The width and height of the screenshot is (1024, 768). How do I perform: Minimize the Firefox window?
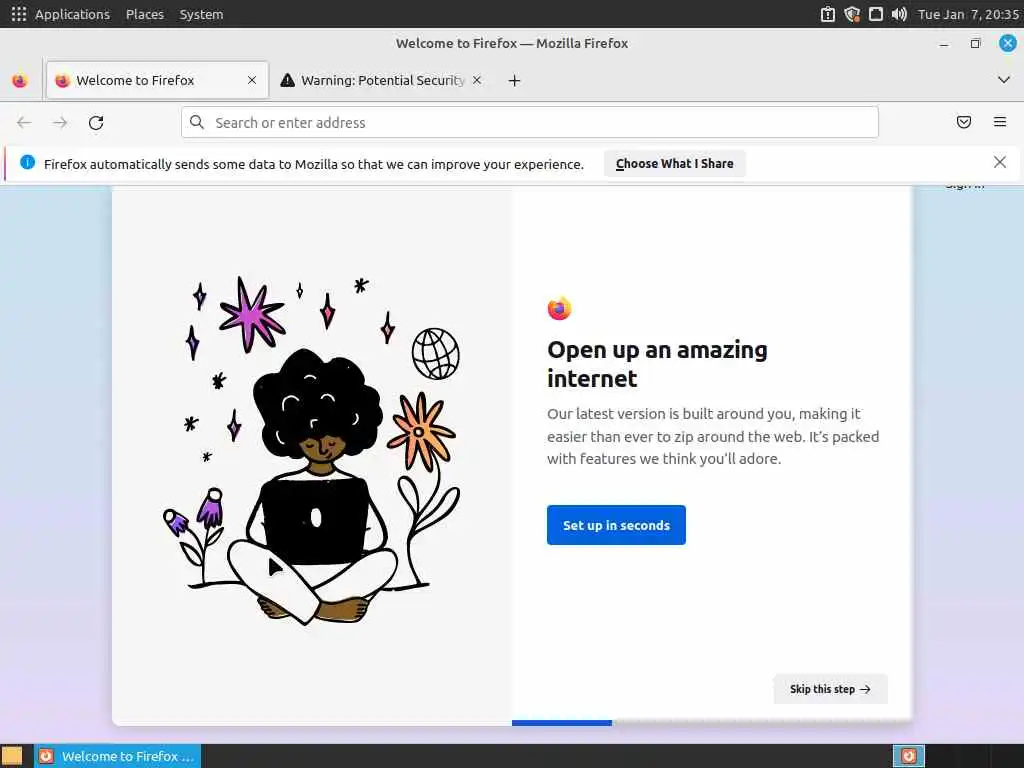944,44
